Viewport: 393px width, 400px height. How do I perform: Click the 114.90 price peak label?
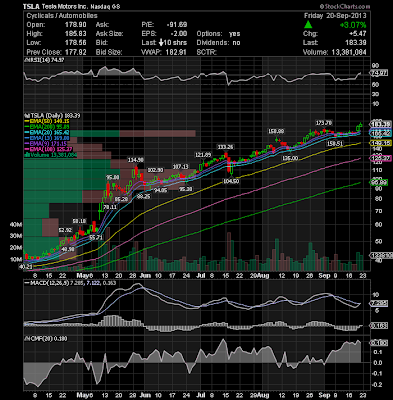coord(135,160)
